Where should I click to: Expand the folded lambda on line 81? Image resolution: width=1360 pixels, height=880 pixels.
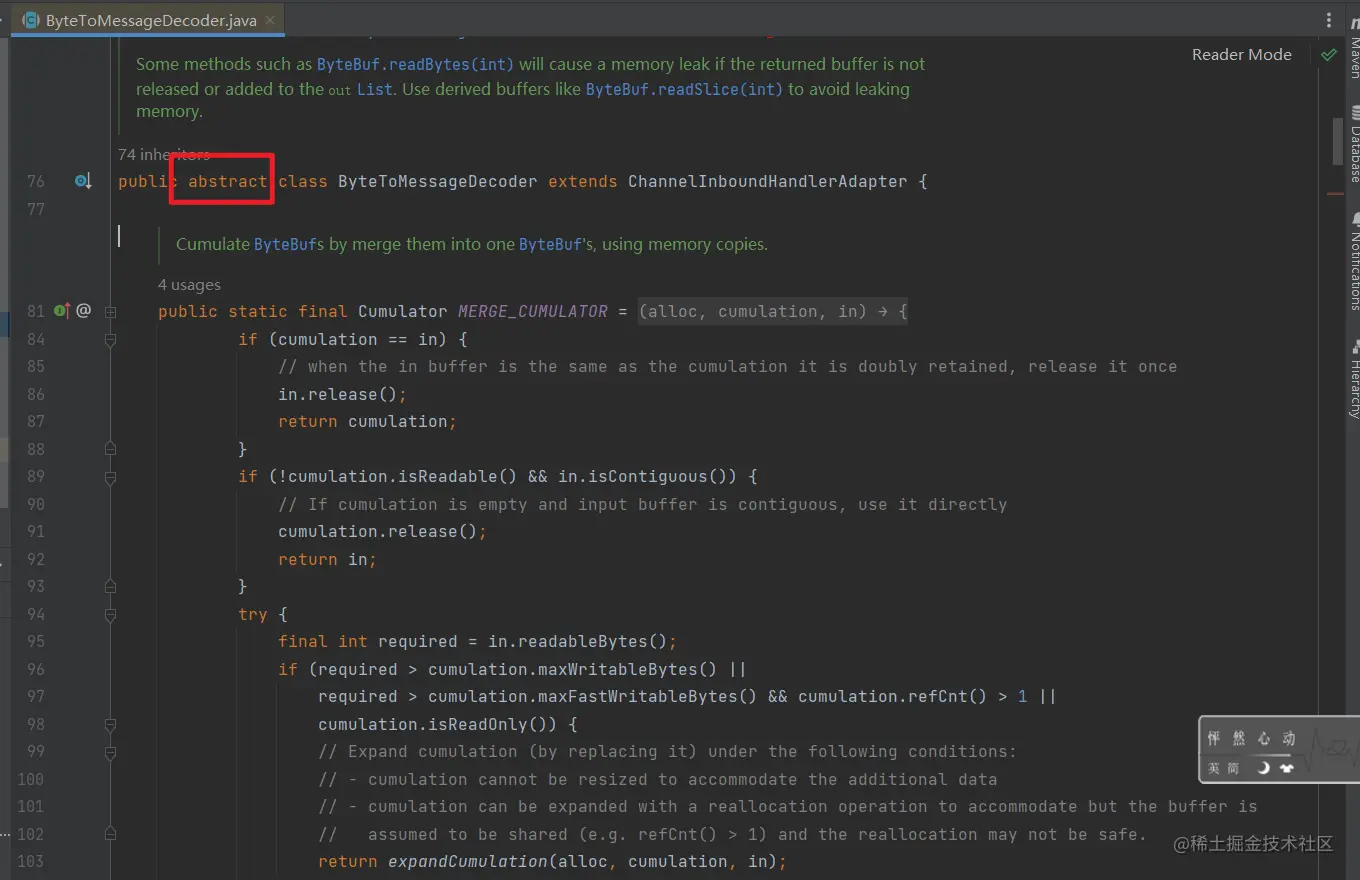coord(110,312)
